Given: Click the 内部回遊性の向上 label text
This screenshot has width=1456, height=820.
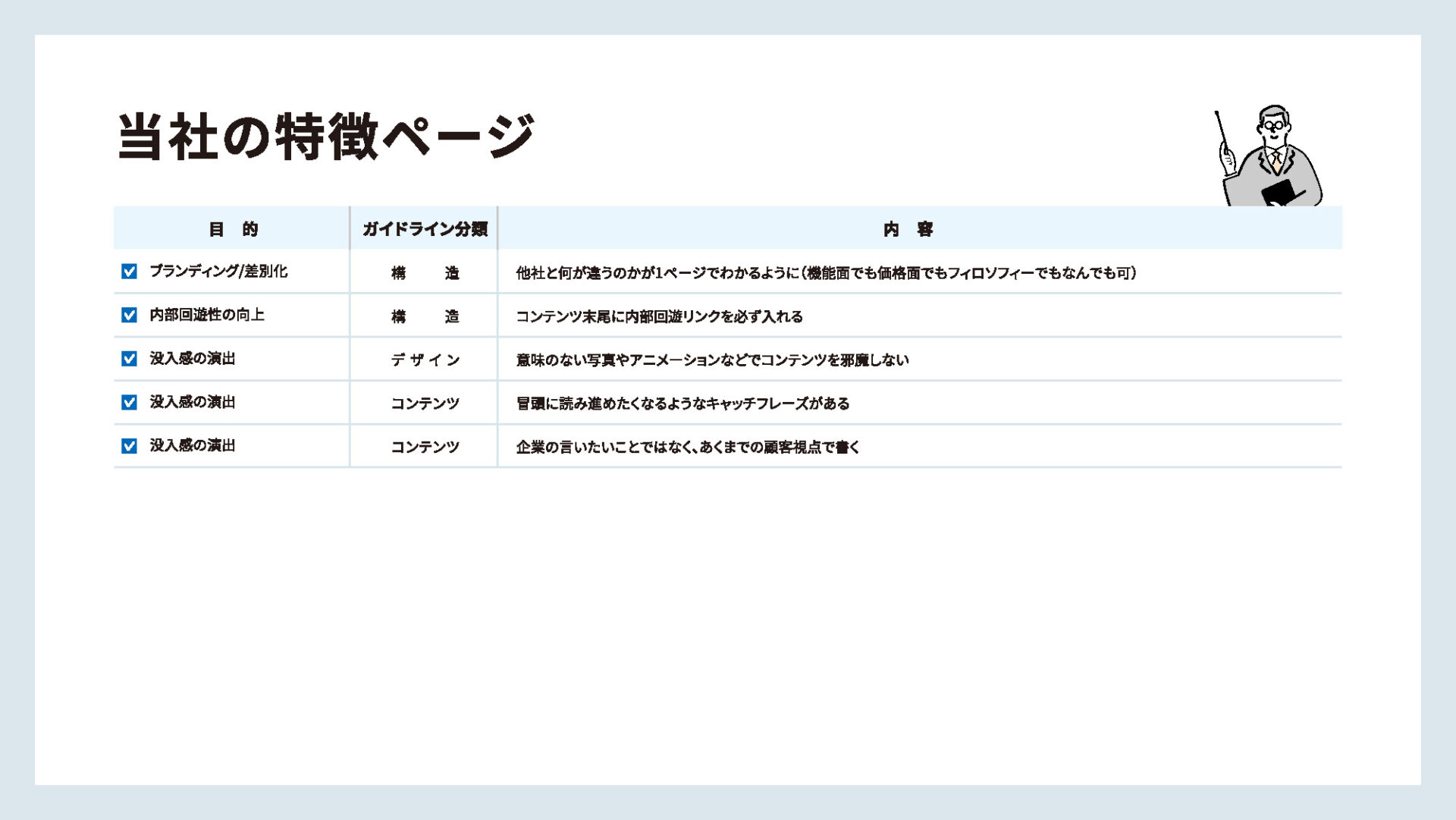Looking at the screenshot, I should [x=207, y=315].
